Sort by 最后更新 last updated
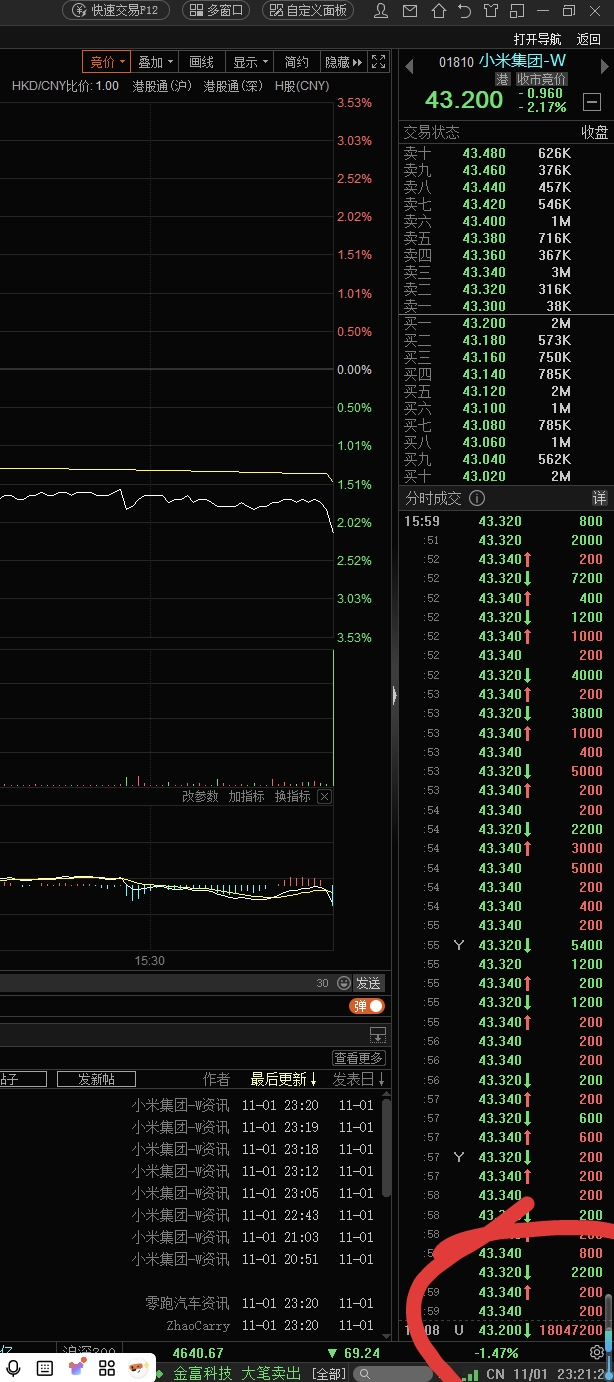Viewport: 614px width, 1382px height. tap(283, 1079)
